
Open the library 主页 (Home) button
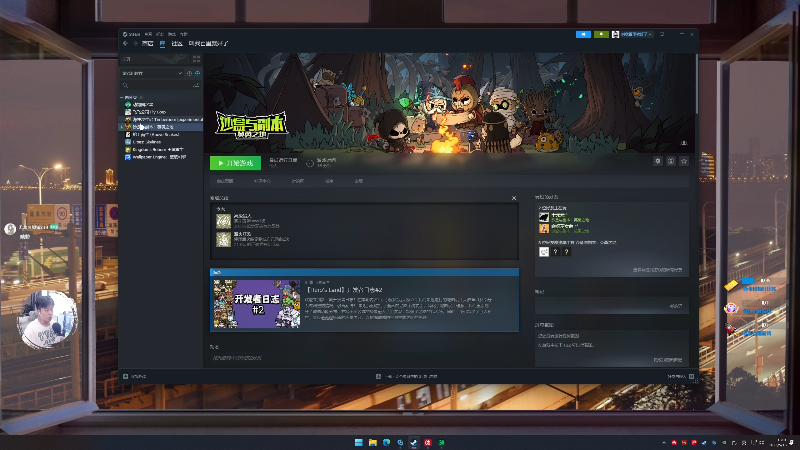(x=155, y=59)
